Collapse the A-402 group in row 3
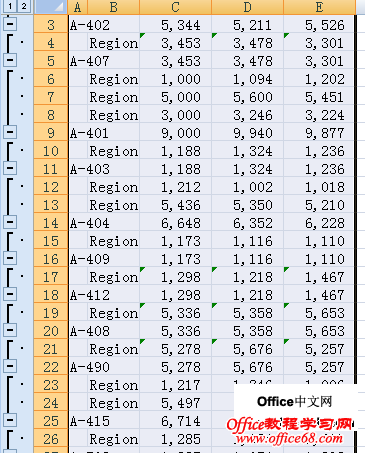Viewport: 365px width, 453px height. pos(10,24)
